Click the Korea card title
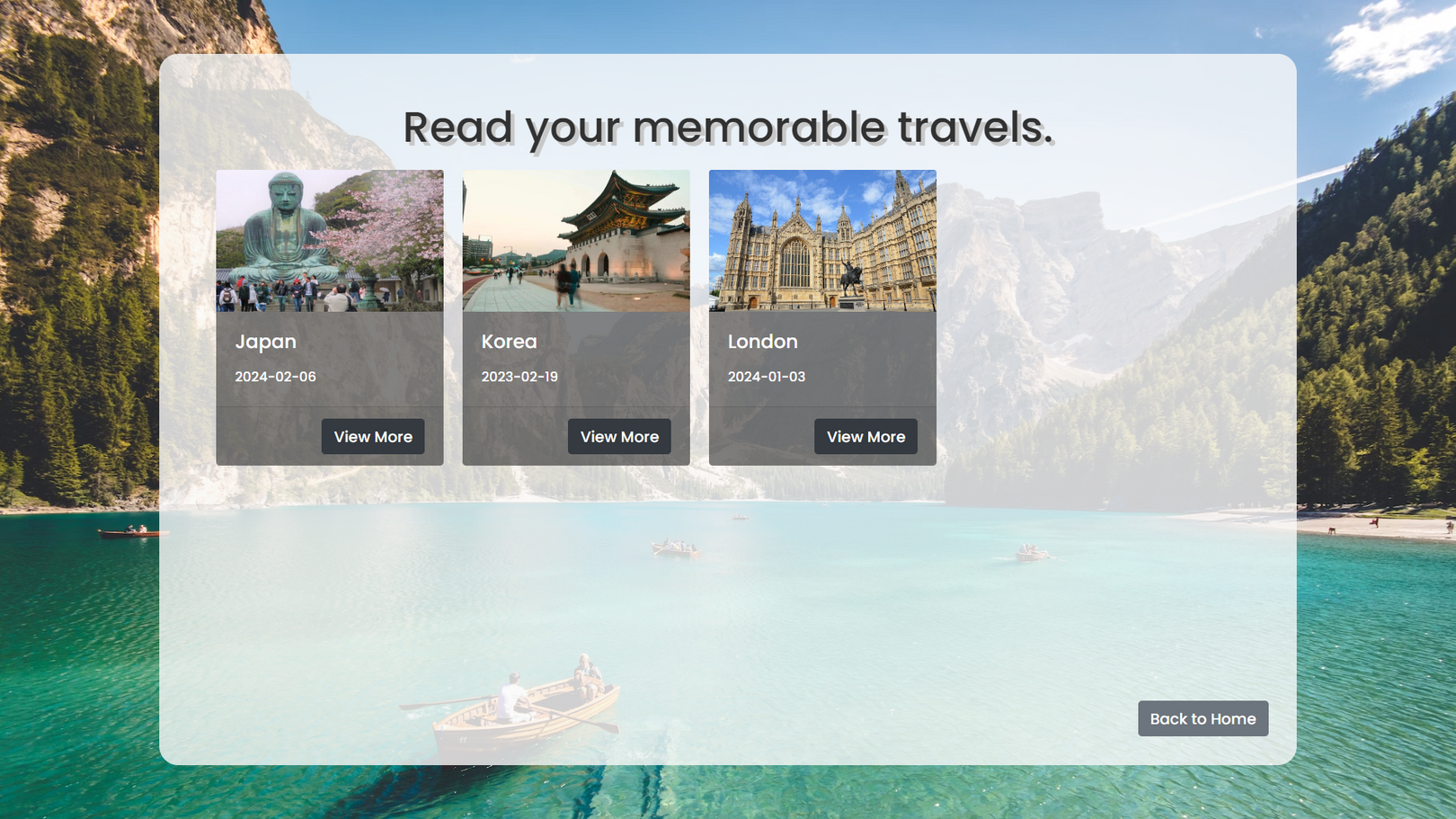The height and width of the screenshot is (819, 1456). pos(509,342)
